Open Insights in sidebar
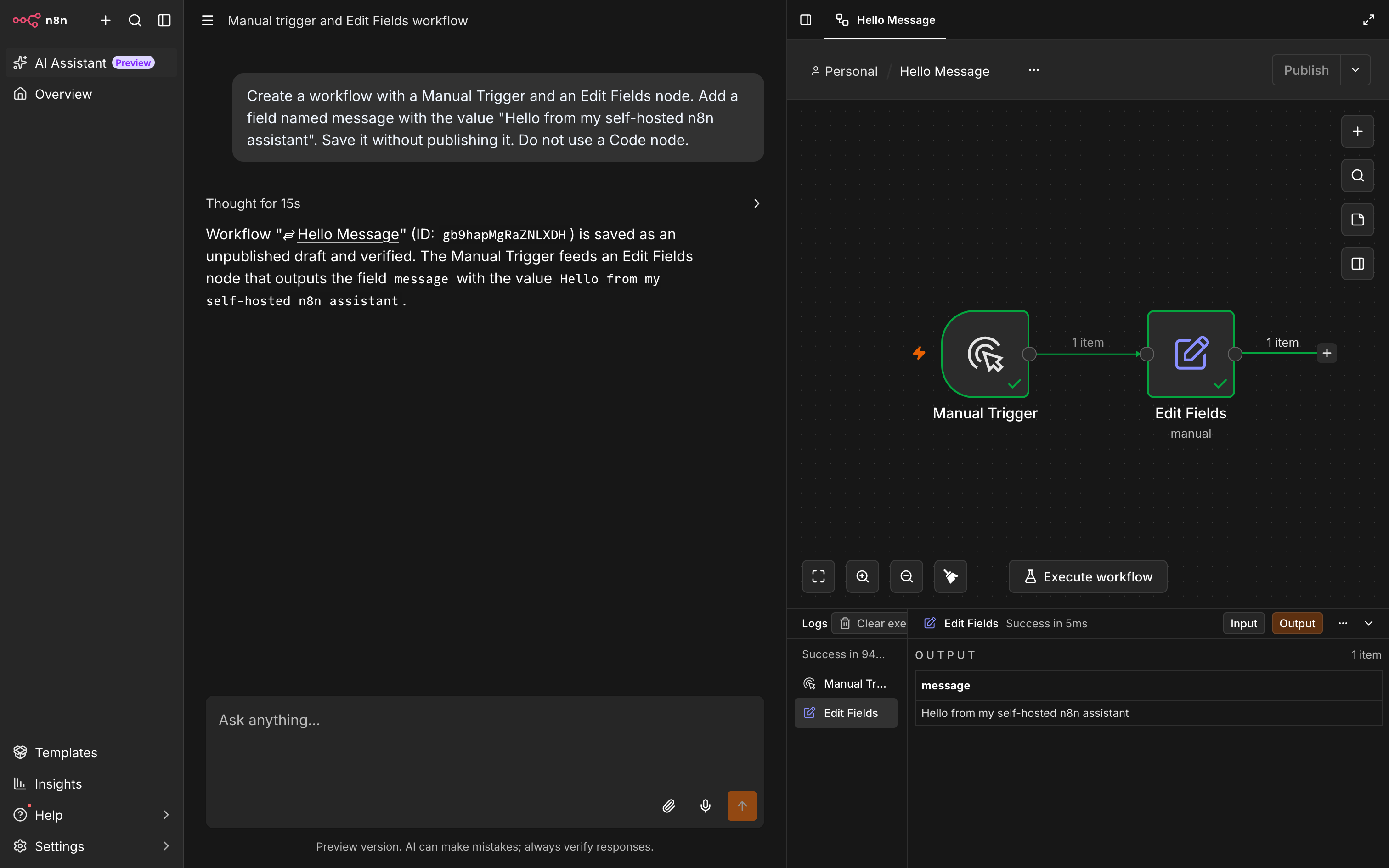 coord(92,783)
